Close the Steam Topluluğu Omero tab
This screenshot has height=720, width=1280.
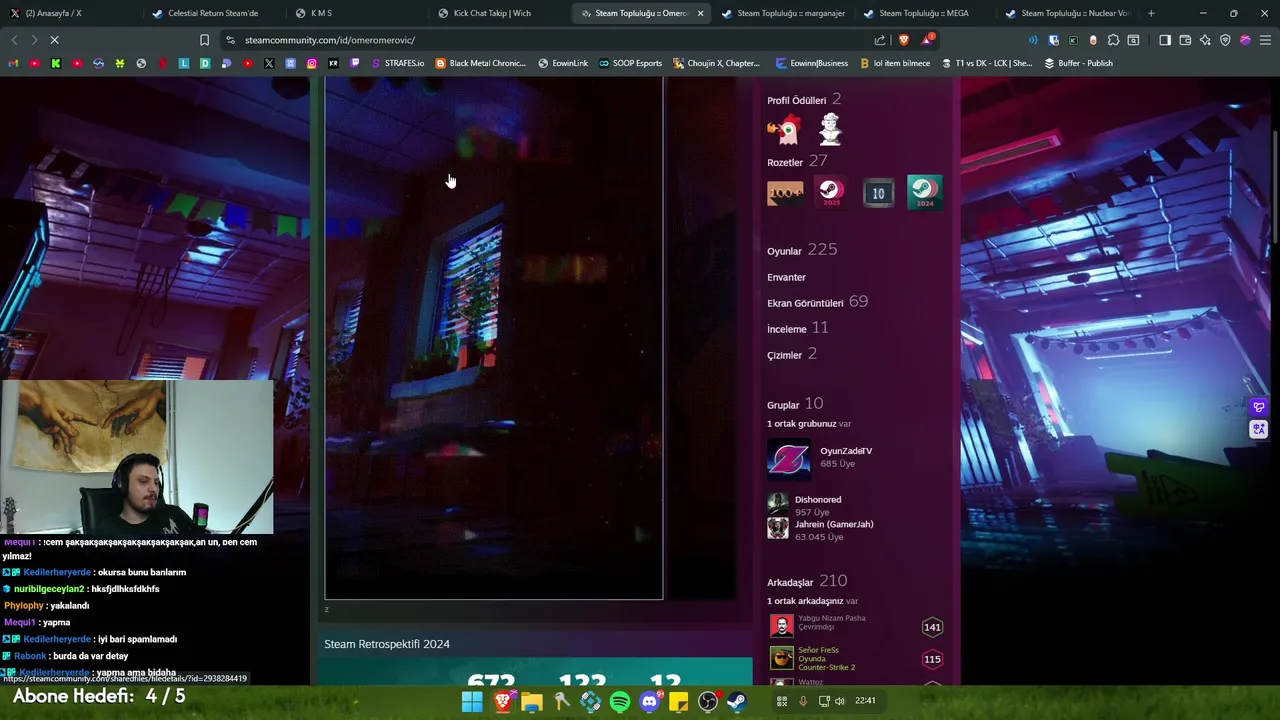(x=700, y=13)
